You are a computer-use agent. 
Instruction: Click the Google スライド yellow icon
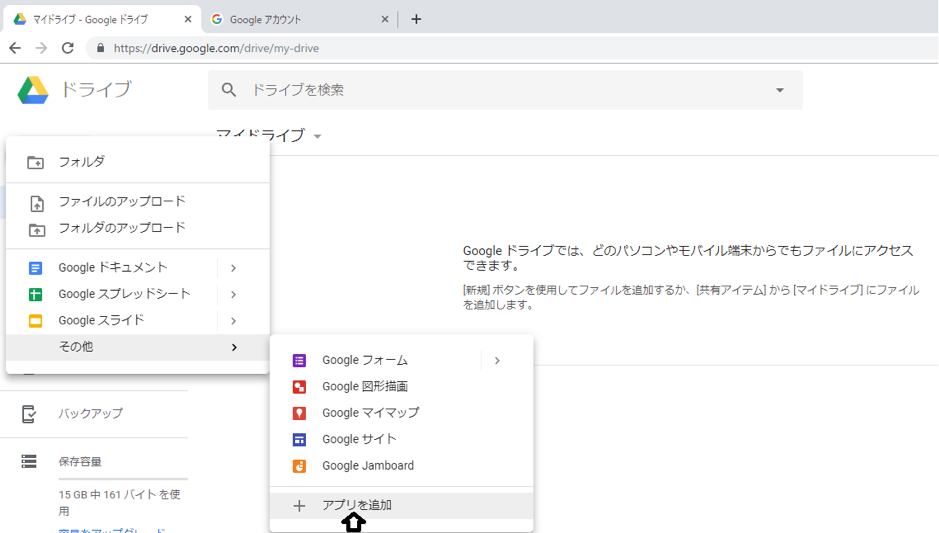click(35, 320)
